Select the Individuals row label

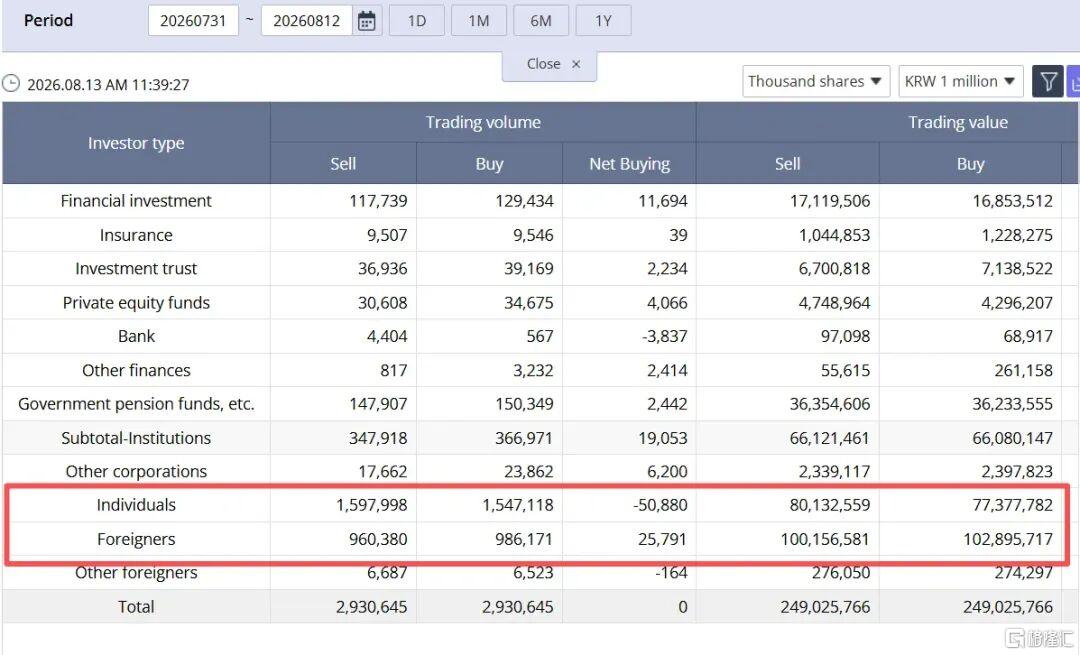point(136,505)
